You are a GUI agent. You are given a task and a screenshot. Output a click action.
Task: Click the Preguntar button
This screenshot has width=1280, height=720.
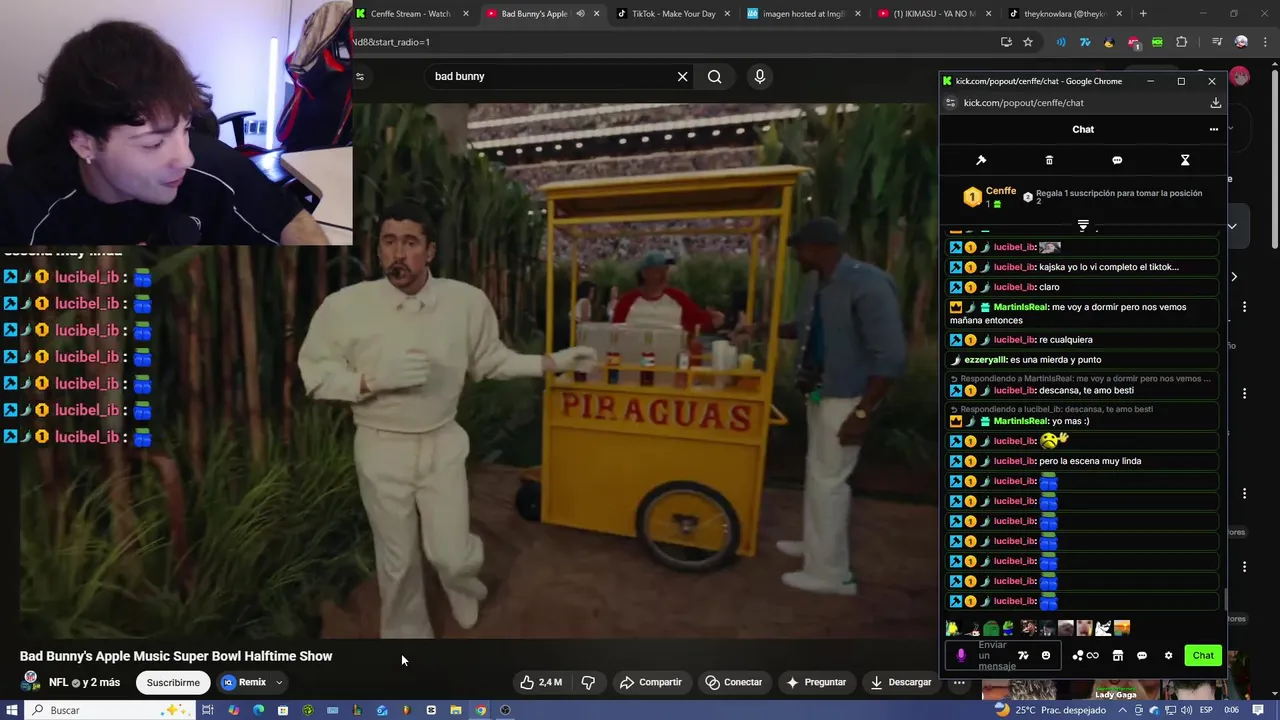[816, 682]
